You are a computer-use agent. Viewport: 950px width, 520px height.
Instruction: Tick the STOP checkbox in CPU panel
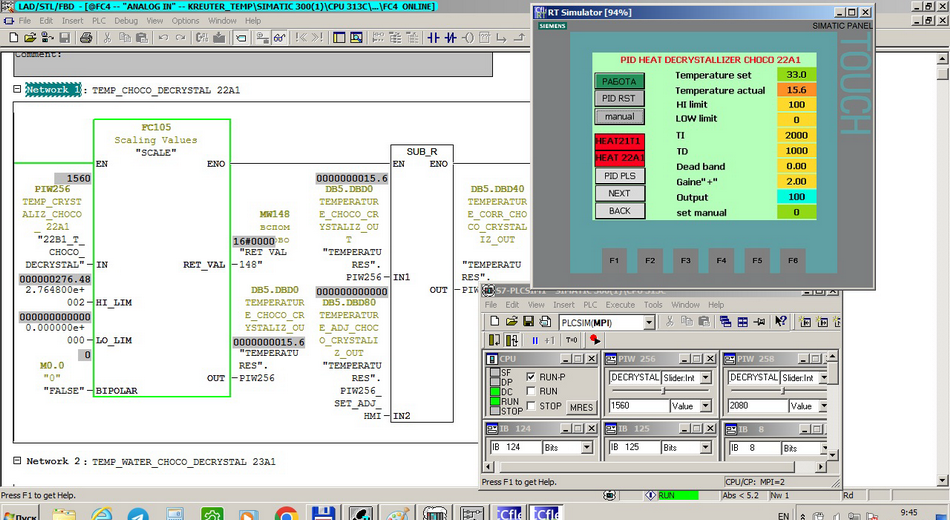(x=530, y=406)
